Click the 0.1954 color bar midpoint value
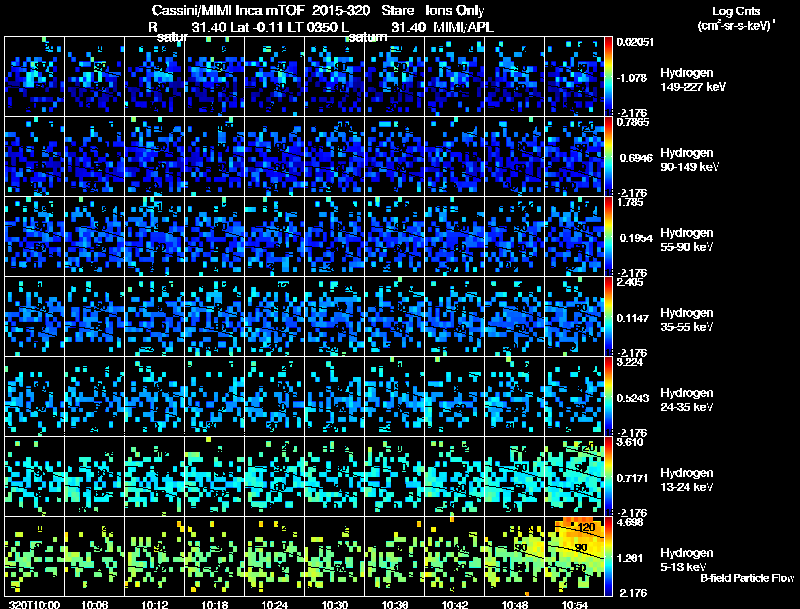This screenshot has height=609, width=800. [x=636, y=238]
